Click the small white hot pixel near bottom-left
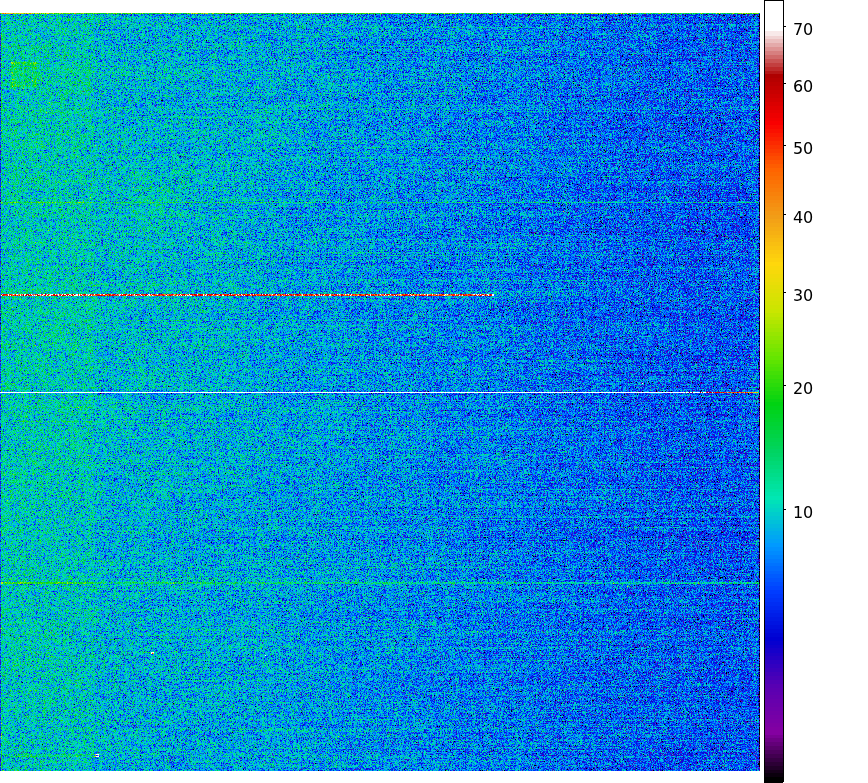Viewport: 868px width, 783px height. (97, 755)
